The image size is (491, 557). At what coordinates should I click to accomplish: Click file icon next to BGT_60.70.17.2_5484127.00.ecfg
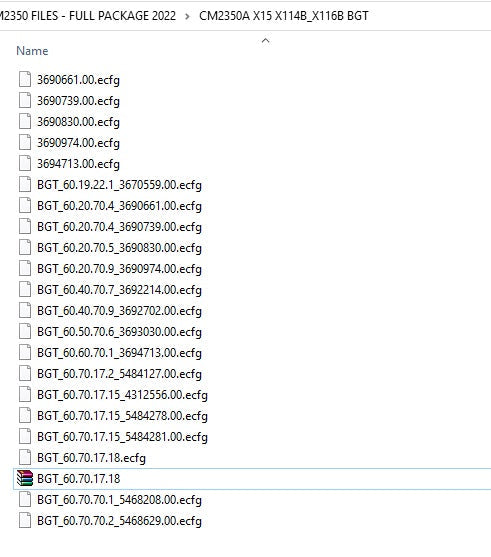[x=25, y=373]
